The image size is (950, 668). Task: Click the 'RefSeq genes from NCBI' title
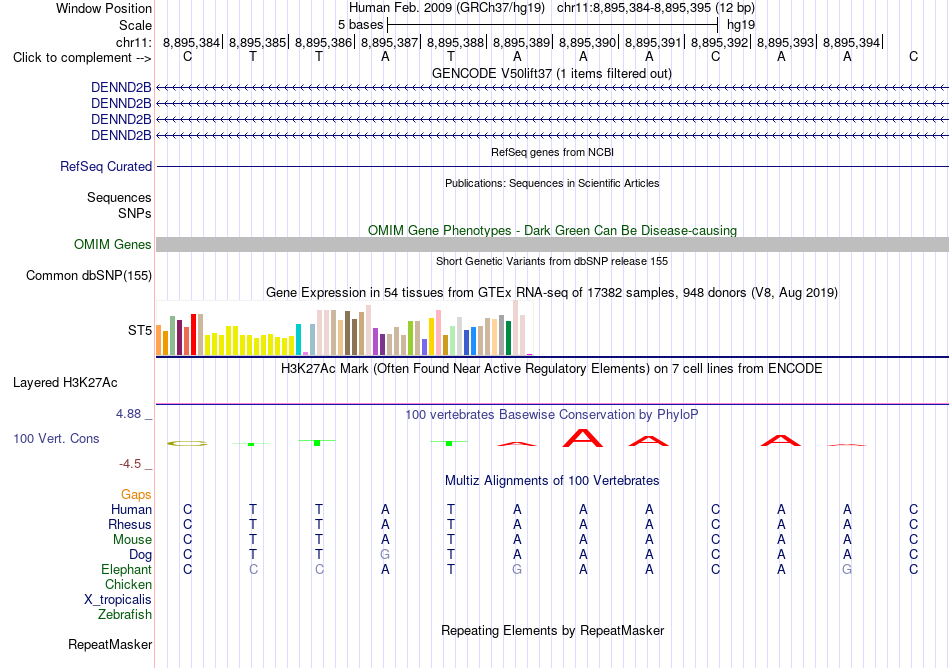552,152
